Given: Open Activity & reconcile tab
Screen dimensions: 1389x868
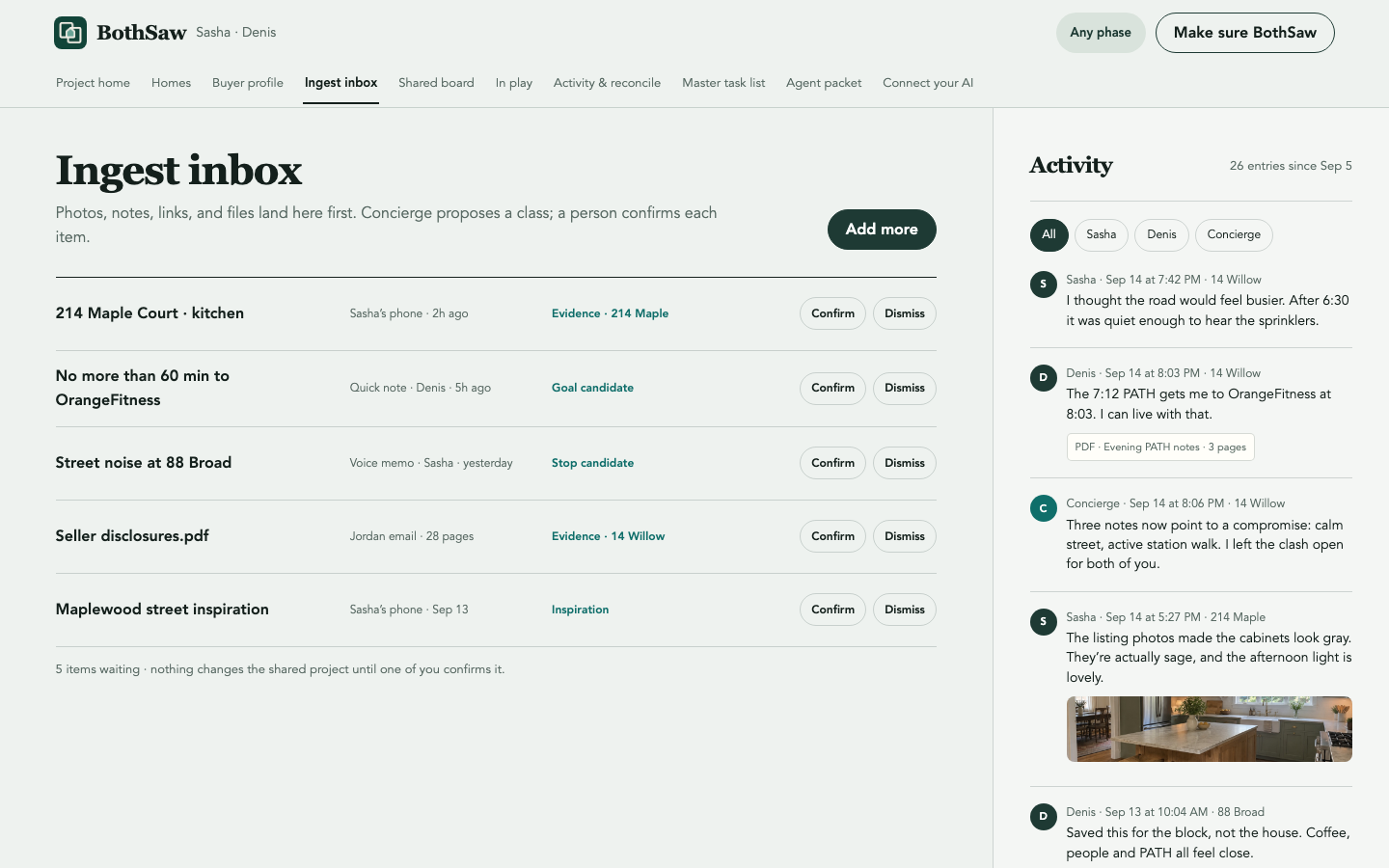Looking at the screenshot, I should (x=607, y=83).
